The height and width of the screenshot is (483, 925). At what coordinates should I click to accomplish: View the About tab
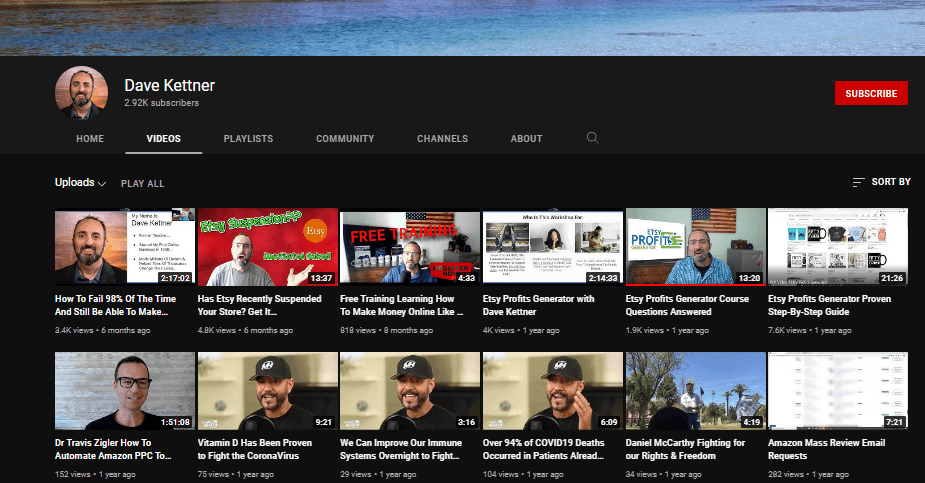click(526, 139)
